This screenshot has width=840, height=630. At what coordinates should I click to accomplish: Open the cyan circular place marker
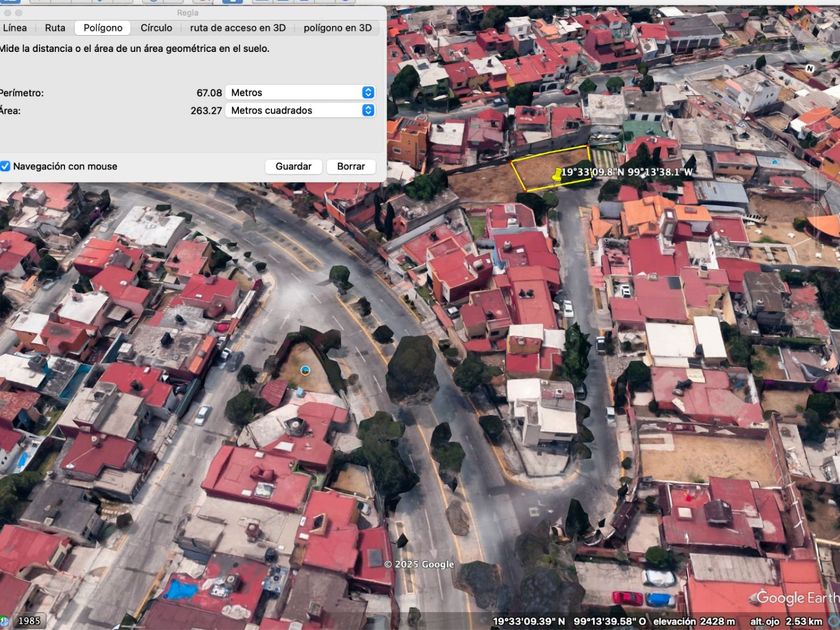pyautogui.click(x=305, y=370)
